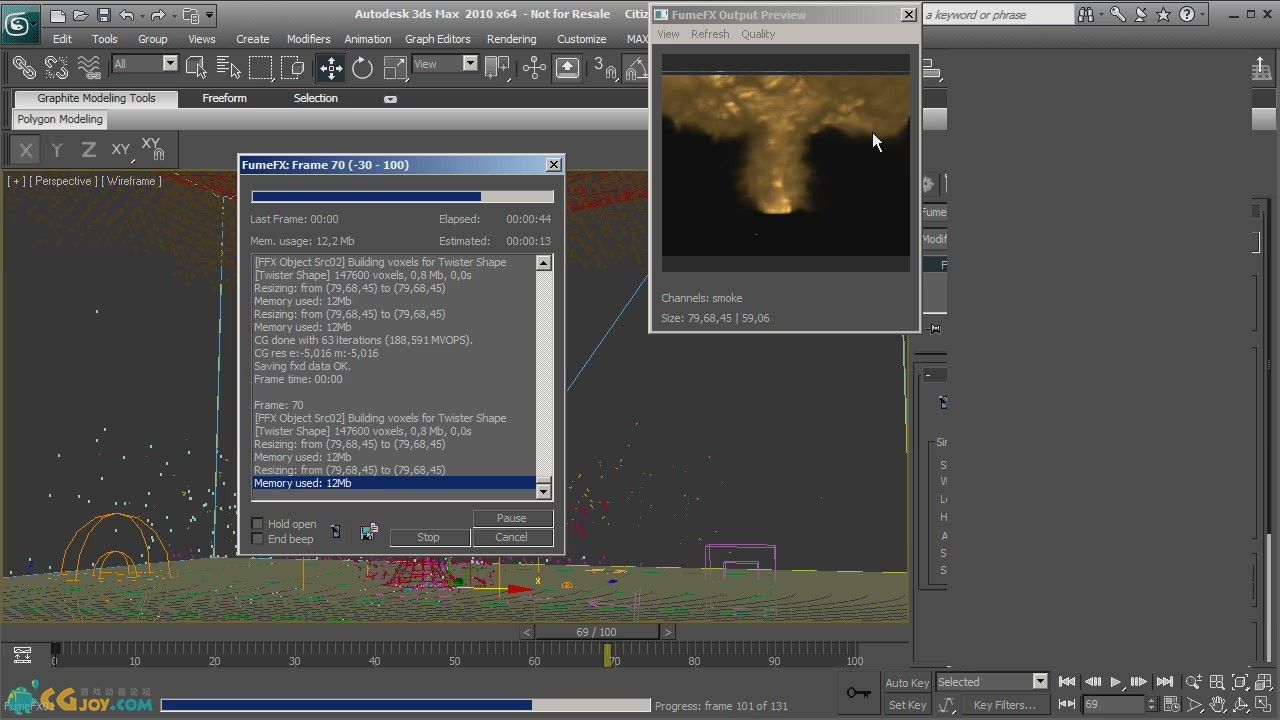Activate the Select and Rotate tool

[x=362, y=67]
